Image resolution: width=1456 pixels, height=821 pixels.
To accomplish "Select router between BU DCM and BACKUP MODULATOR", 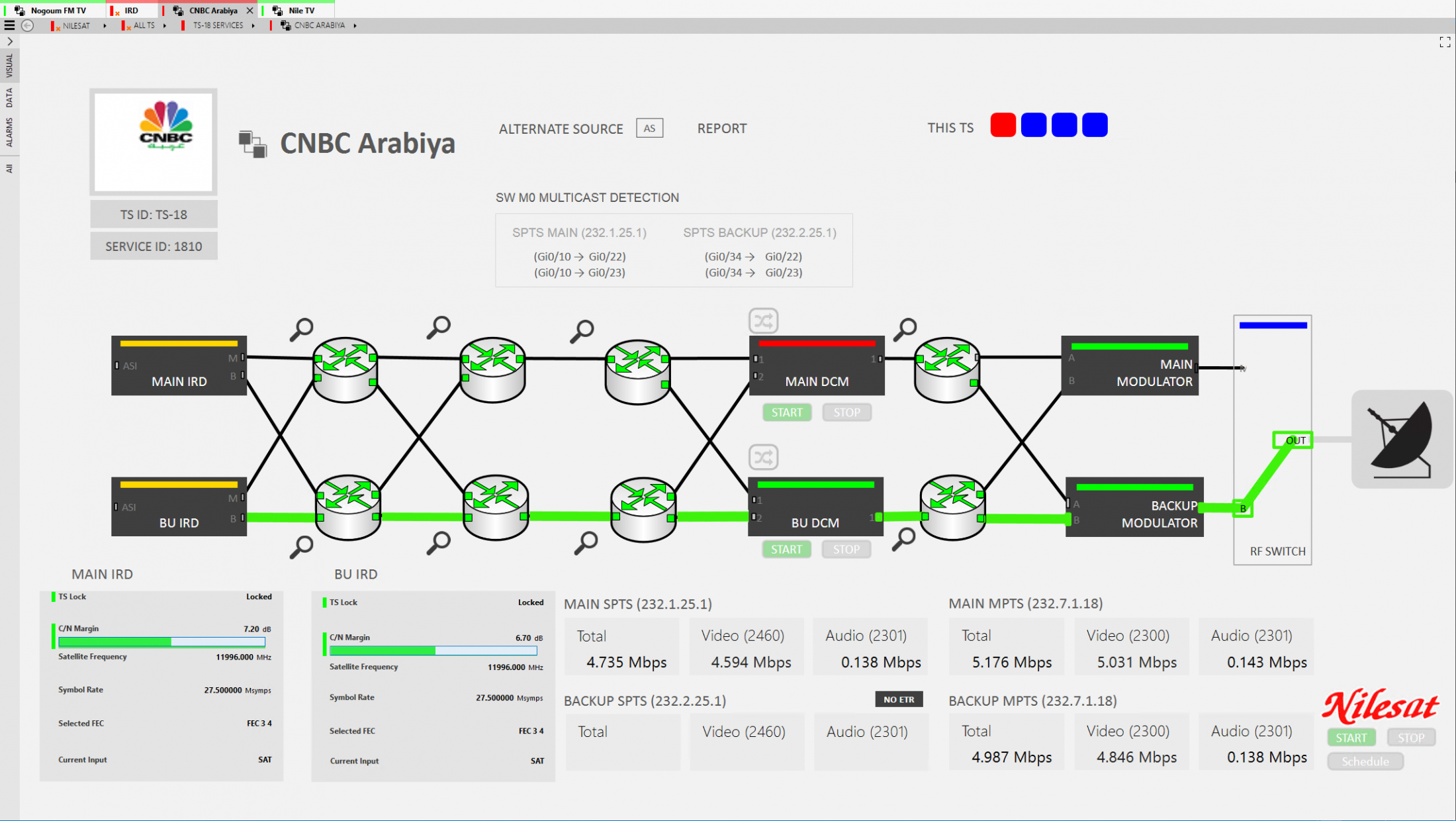I will (952, 507).
